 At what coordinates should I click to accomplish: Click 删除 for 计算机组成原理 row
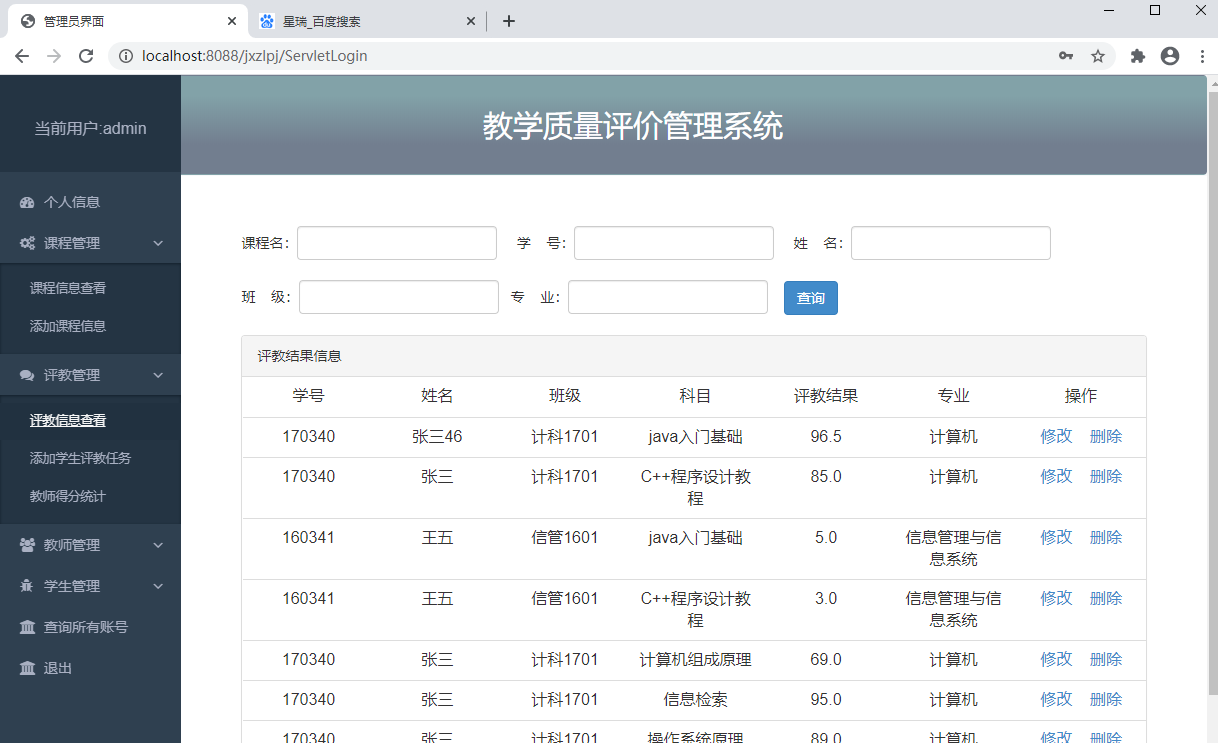[1106, 659]
